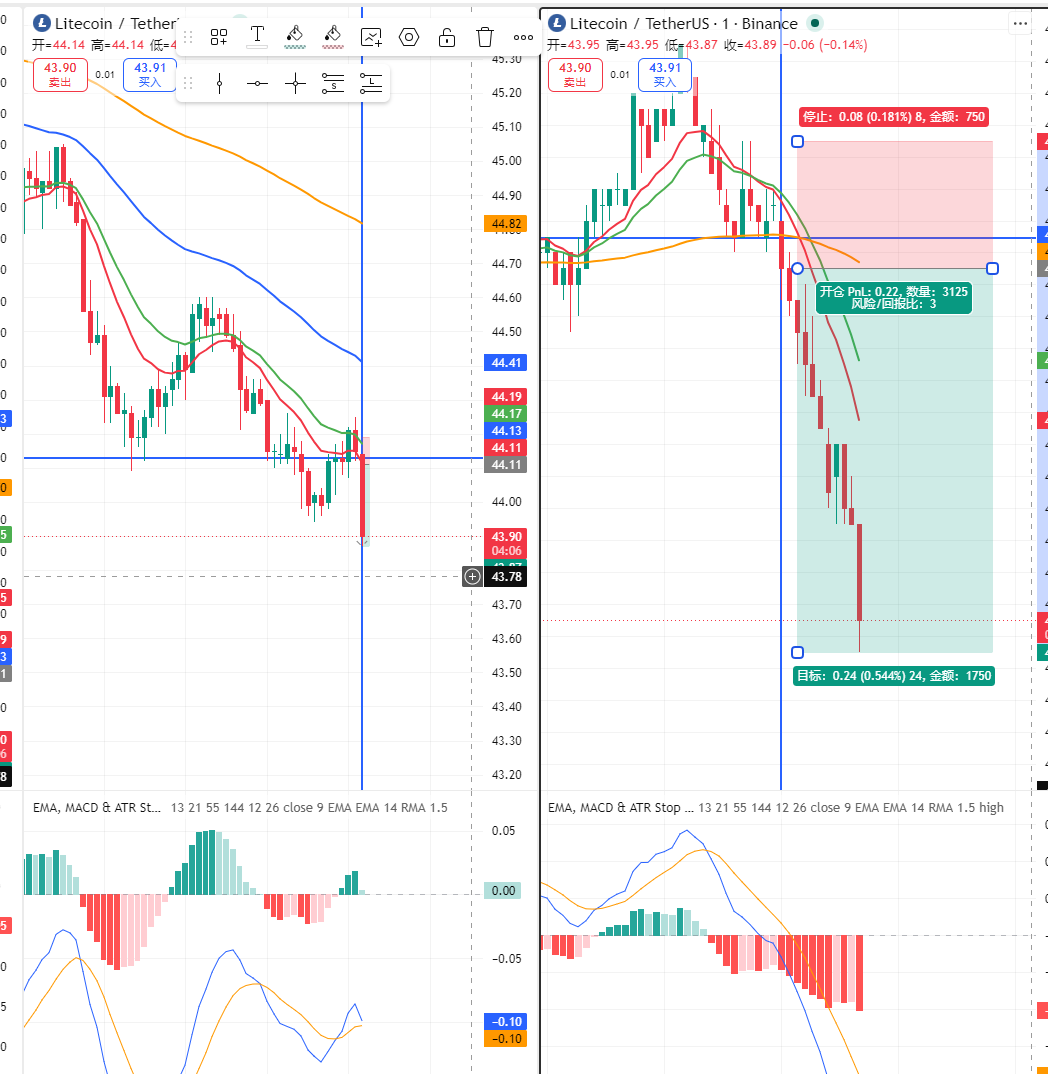Click the orange -0.10 signal value label
Image resolution: width=1048 pixels, height=1074 pixels.
(x=506, y=1038)
